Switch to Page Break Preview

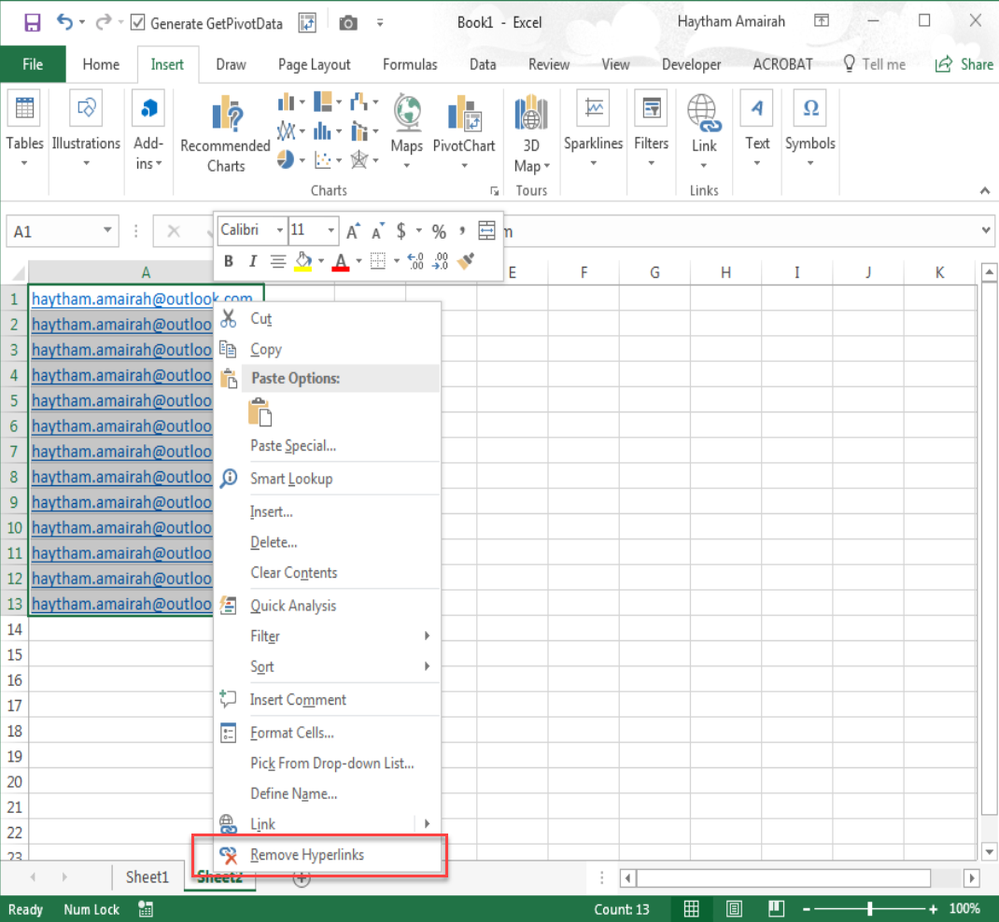pos(775,909)
